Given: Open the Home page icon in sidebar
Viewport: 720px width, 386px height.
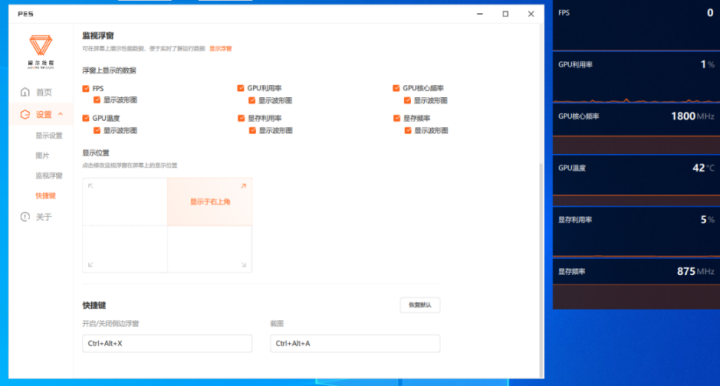Looking at the screenshot, I should pyautogui.click(x=25, y=92).
